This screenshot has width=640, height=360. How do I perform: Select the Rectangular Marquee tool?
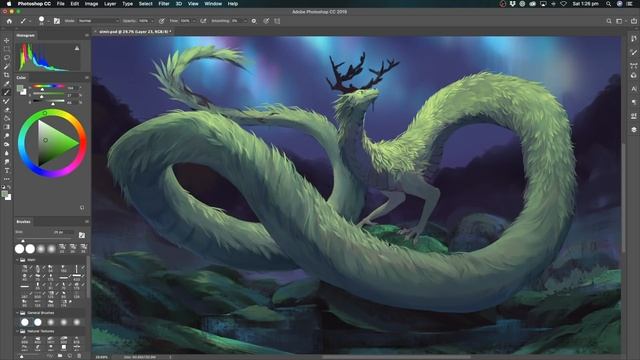pos(7,49)
